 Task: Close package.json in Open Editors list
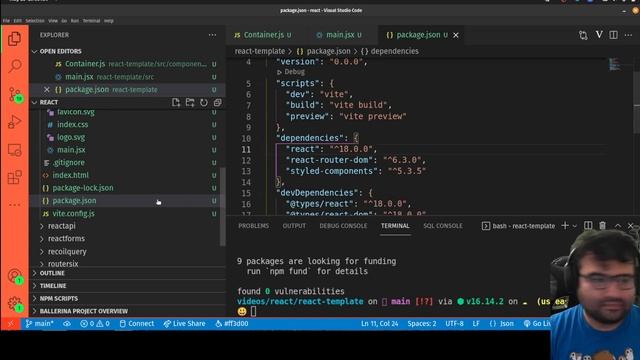[x=47, y=89]
